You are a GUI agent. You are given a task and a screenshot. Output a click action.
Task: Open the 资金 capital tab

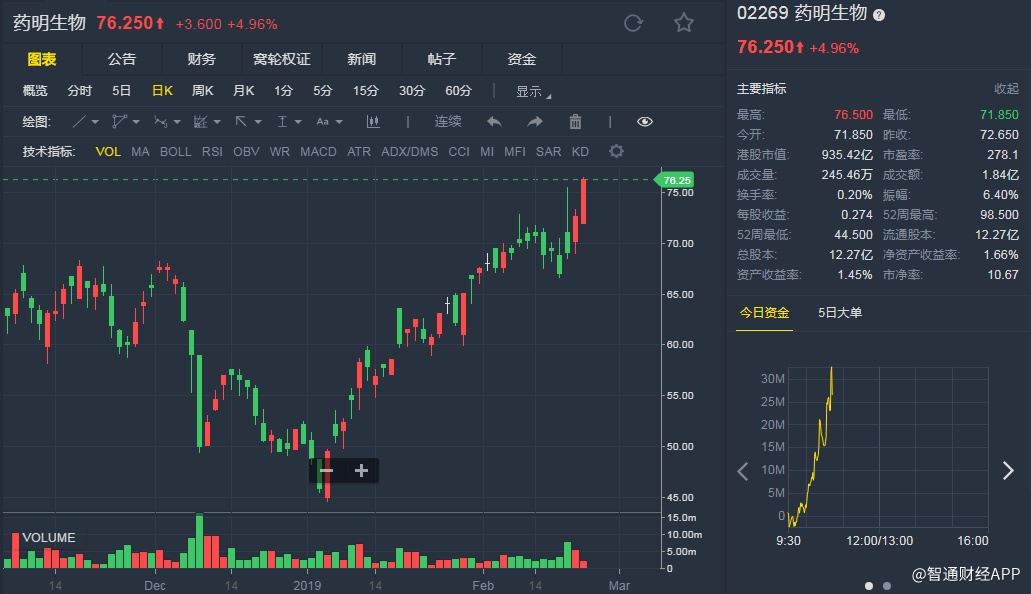pos(521,59)
